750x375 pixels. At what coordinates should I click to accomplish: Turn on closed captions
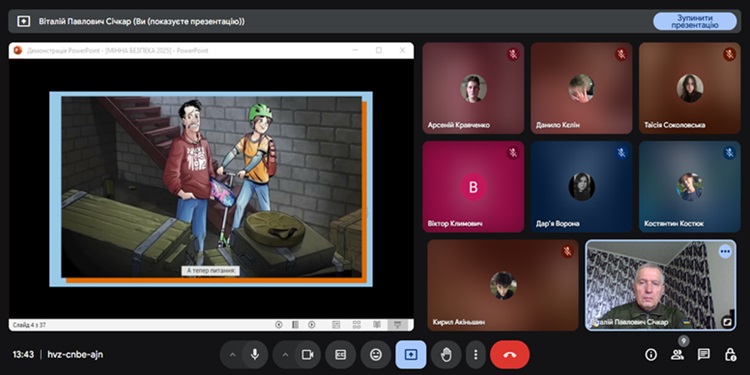(x=340, y=354)
